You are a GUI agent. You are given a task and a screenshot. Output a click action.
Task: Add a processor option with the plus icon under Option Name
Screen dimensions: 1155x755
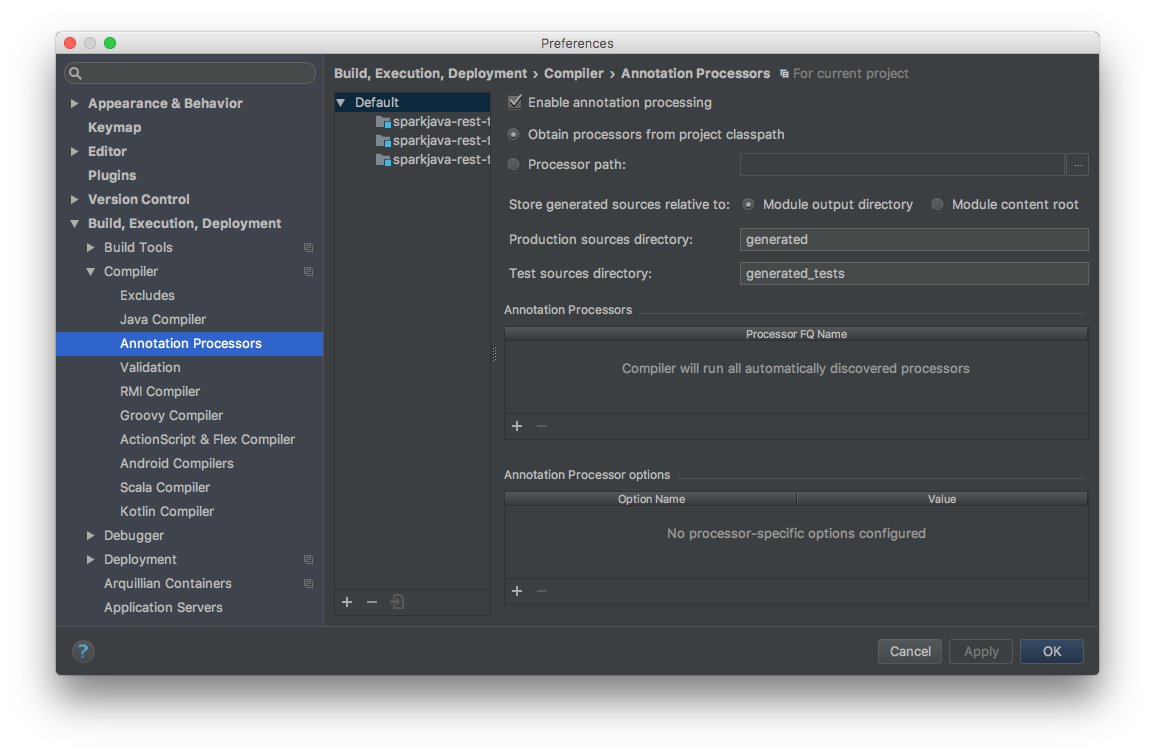point(517,591)
